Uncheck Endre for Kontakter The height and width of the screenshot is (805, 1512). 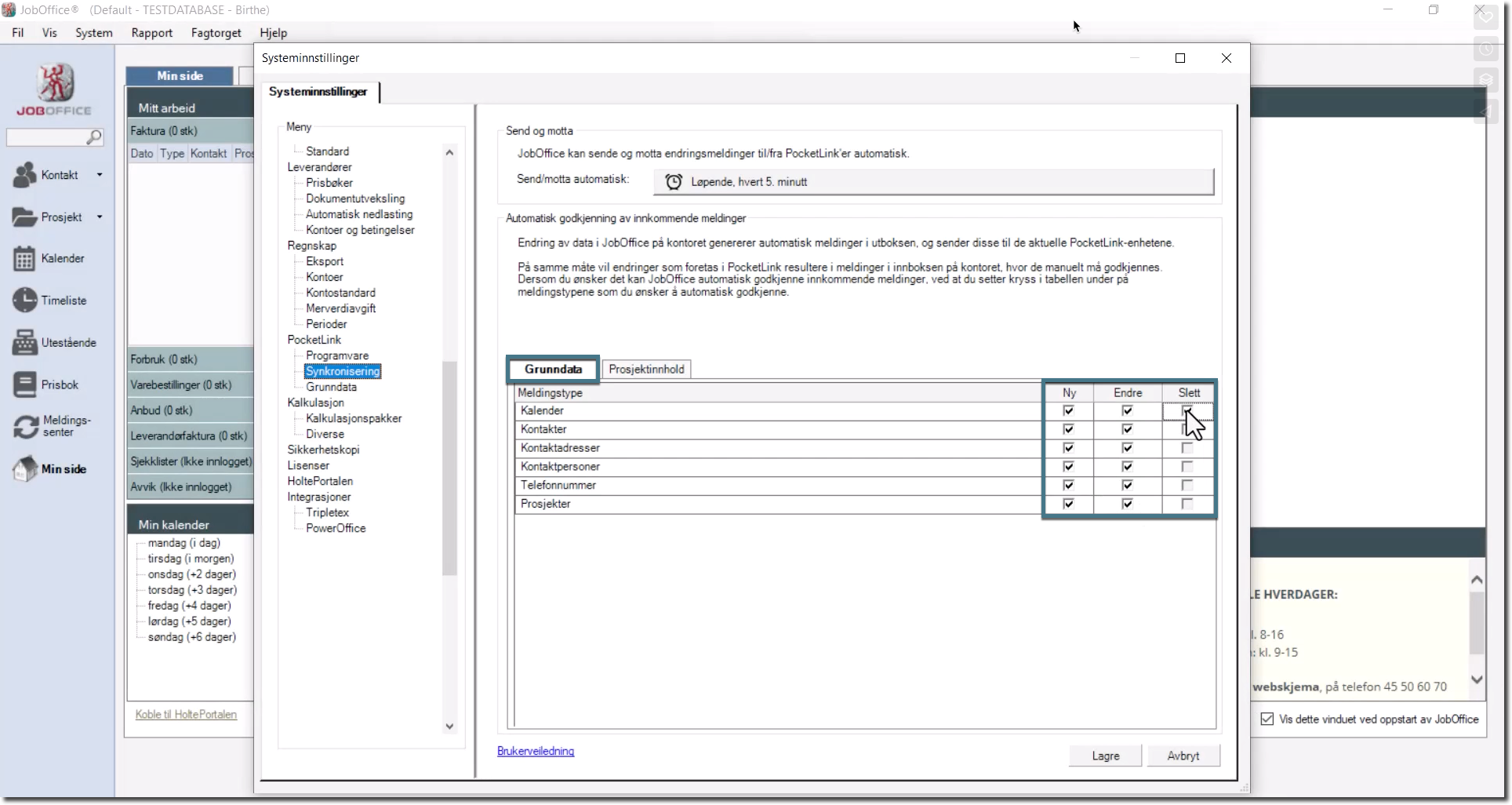(x=1127, y=429)
